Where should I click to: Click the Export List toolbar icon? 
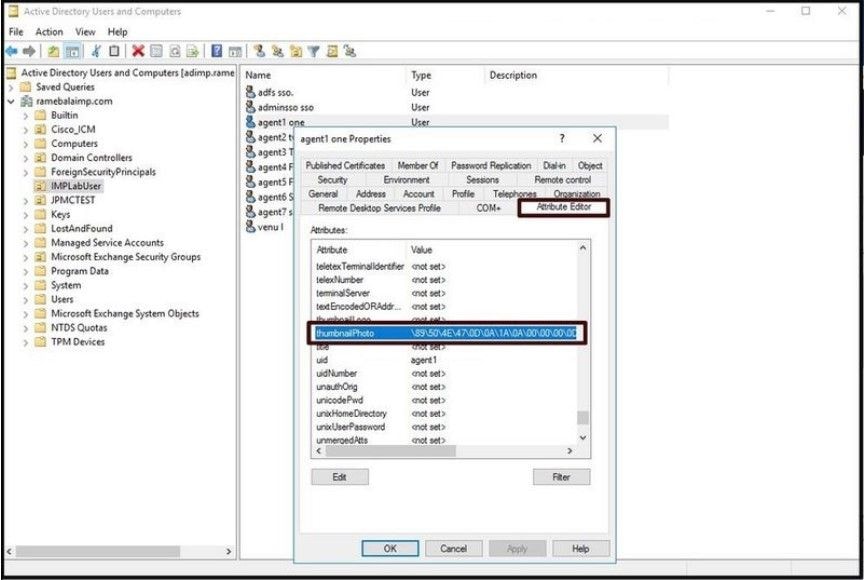pyautogui.click(x=192, y=51)
